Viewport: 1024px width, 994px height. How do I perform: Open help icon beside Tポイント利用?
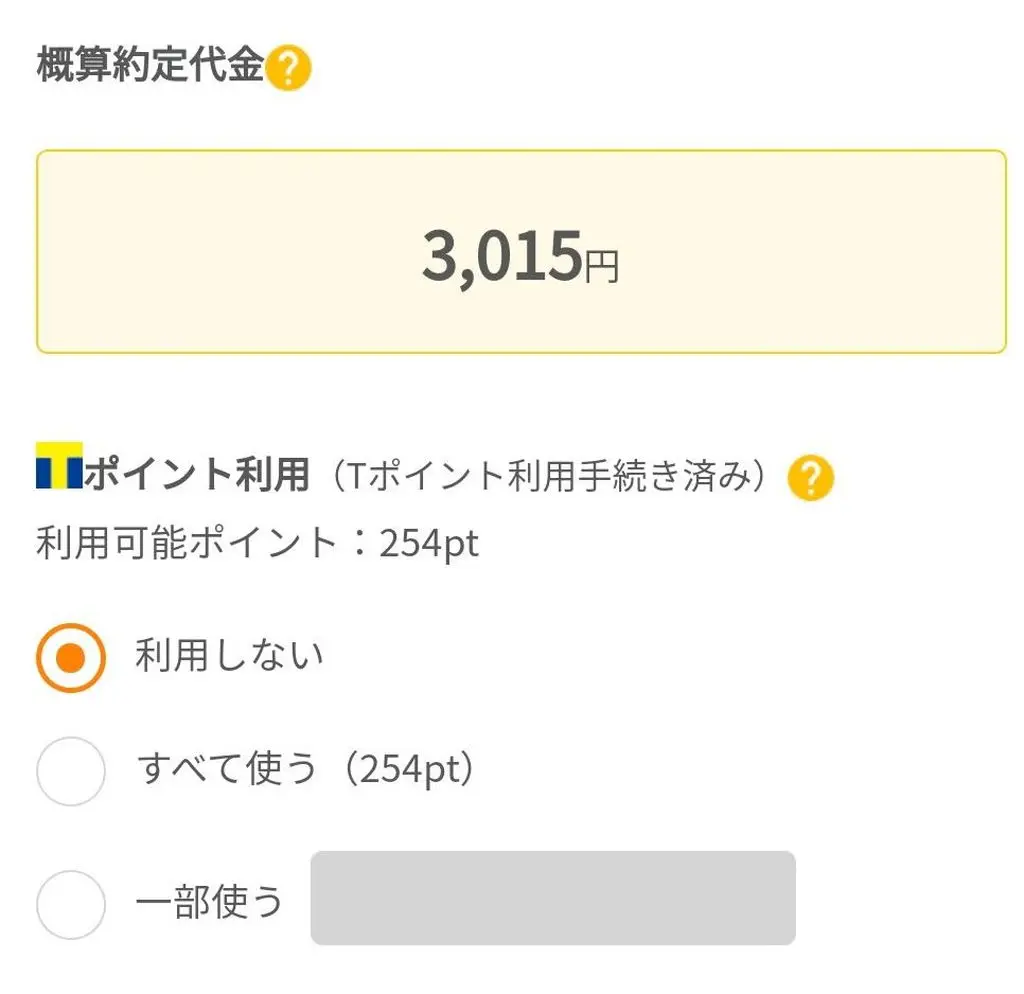click(x=810, y=477)
